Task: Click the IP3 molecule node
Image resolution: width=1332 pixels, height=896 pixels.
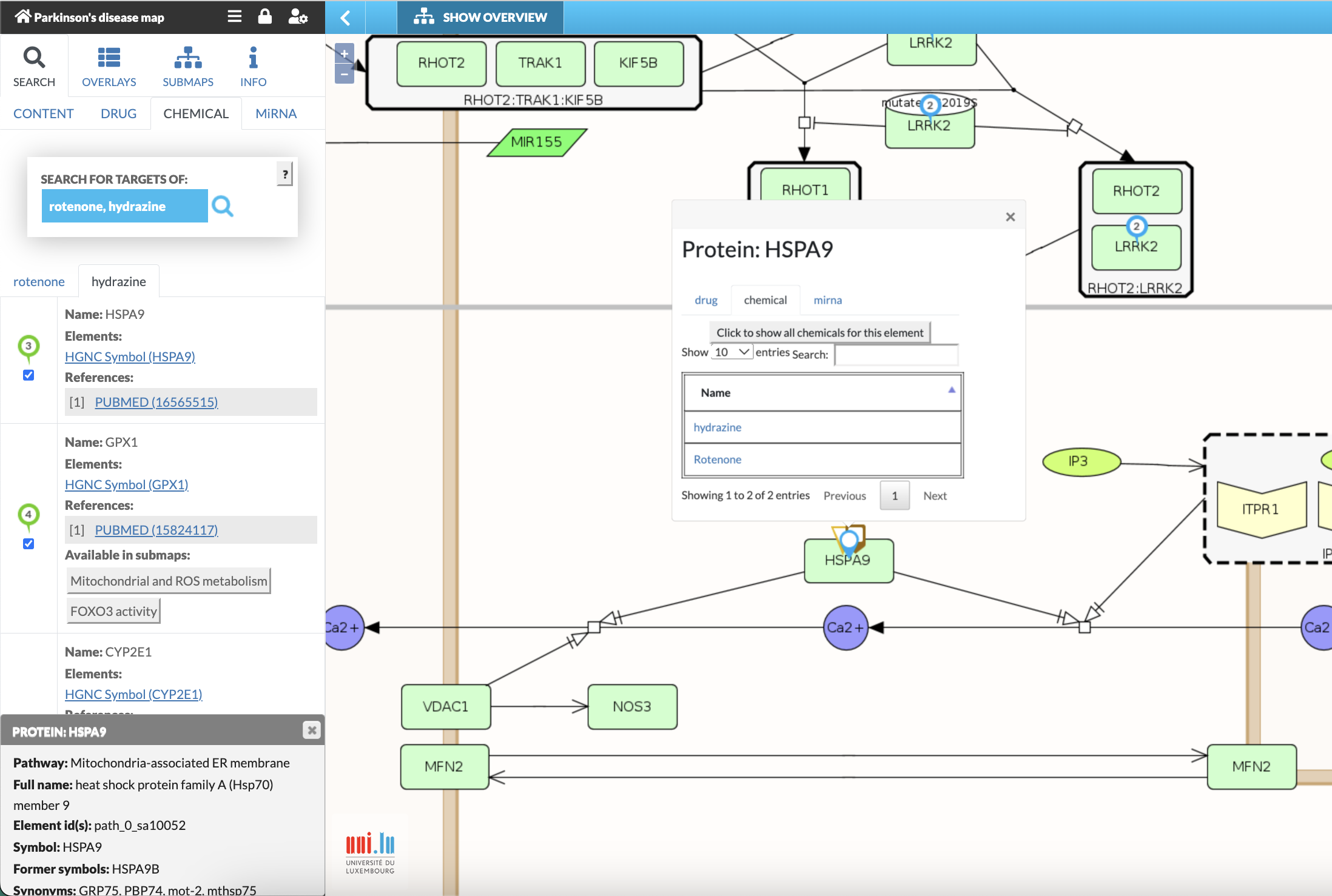Action: point(1081,462)
